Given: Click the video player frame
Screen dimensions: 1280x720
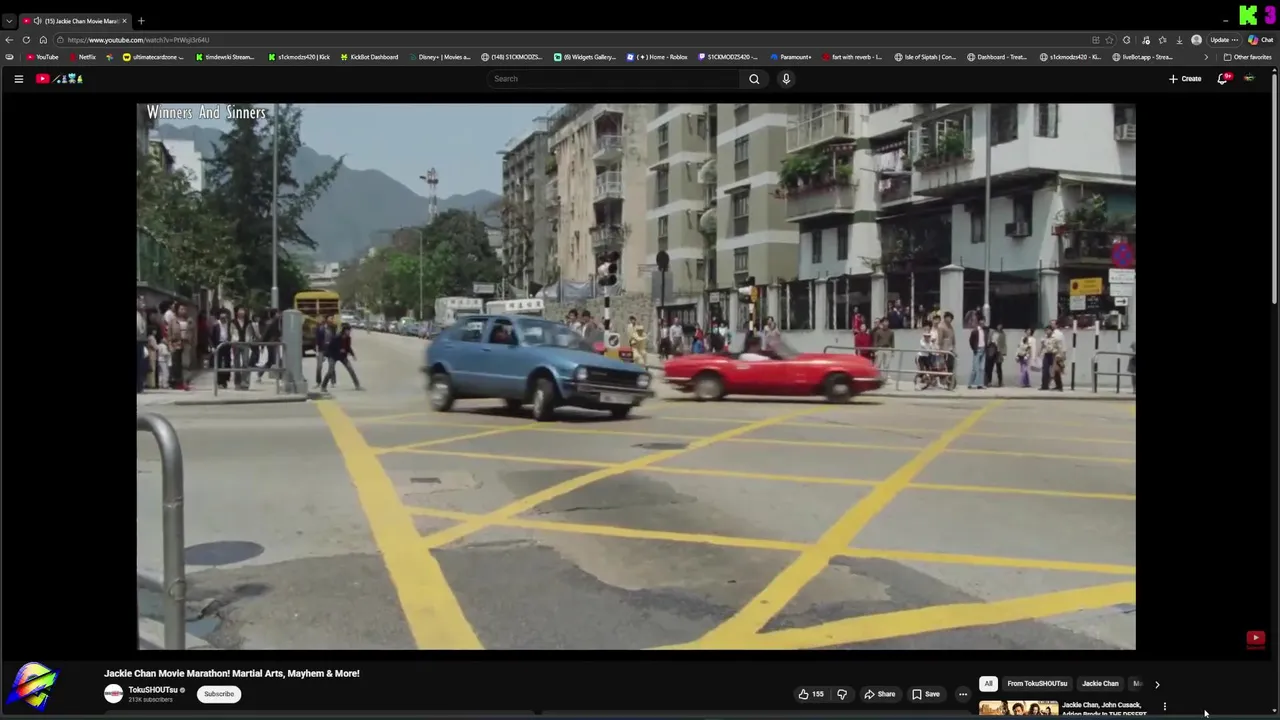Looking at the screenshot, I should 636,376.
